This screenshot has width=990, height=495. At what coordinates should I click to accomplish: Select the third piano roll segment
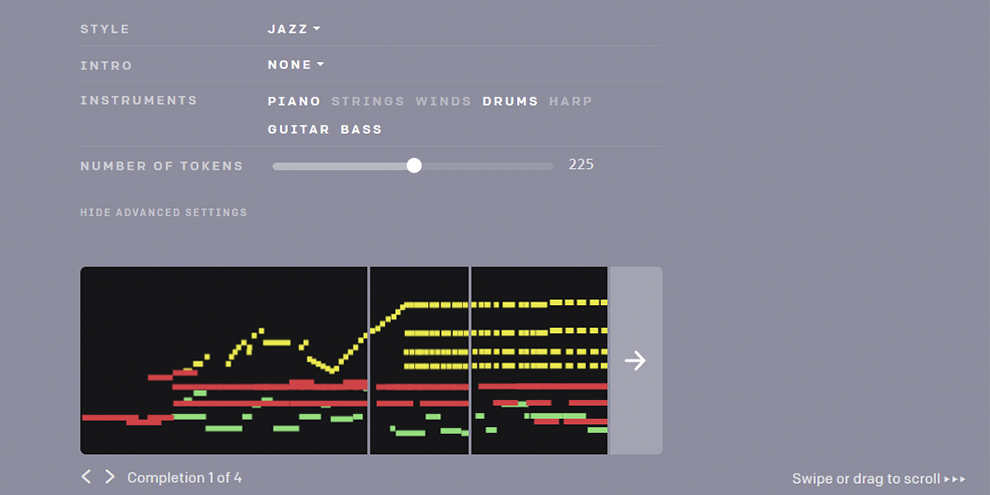pyautogui.click(x=539, y=361)
